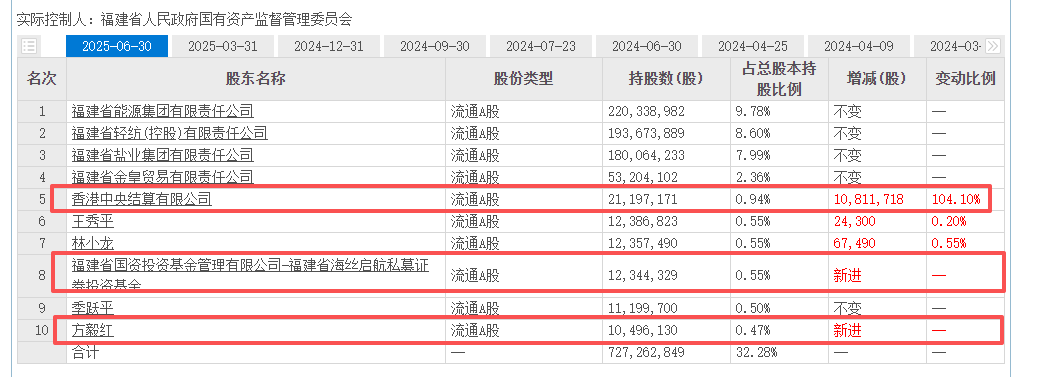The height and width of the screenshot is (377, 1054).
Task: Click the 实际控制人 controller text line
Action: [184, 19]
